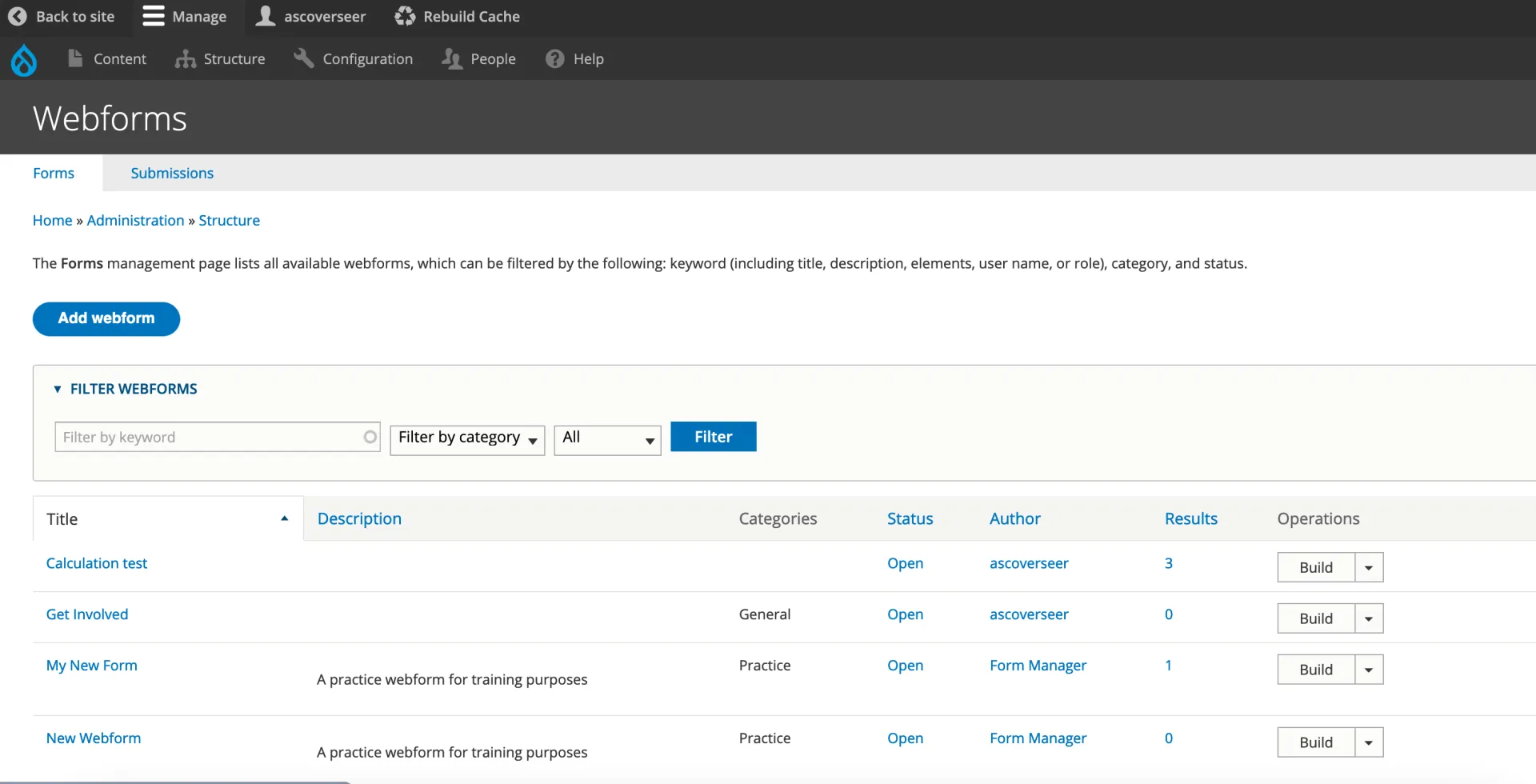View the 0 results for Get Involved
This screenshot has width=1536, height=784.
(x=1169, y=614)
